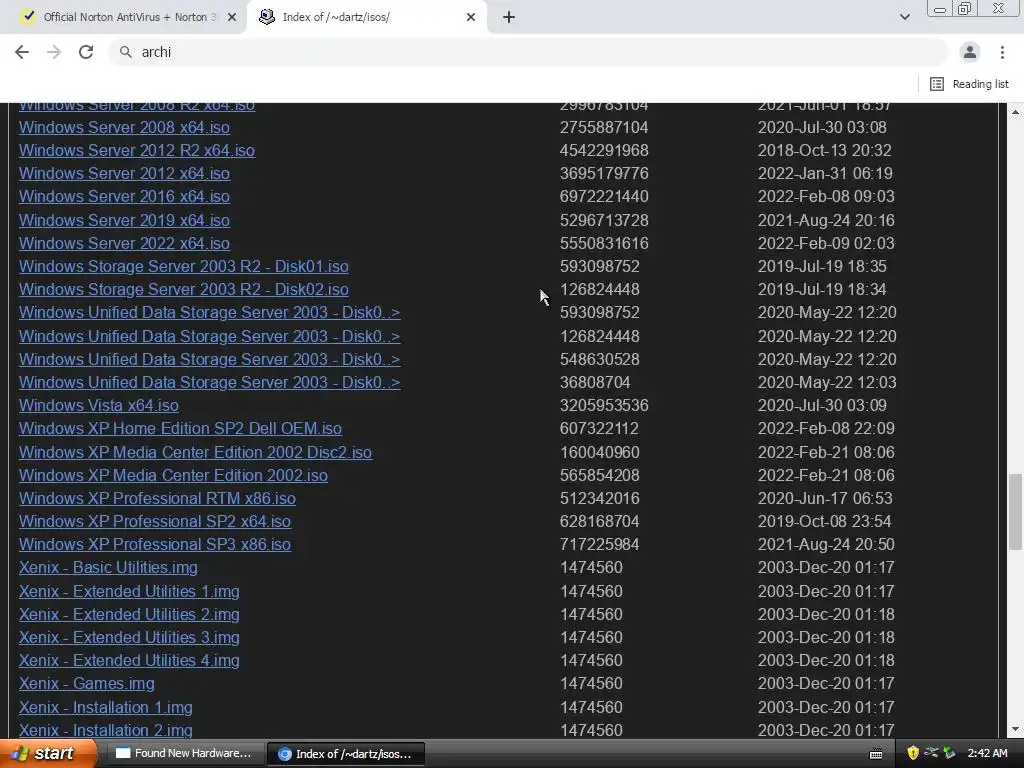This screenshot has width=1024, height=768.
Task: Click the 2:42 AM system clock
Action: coord(987,754)
